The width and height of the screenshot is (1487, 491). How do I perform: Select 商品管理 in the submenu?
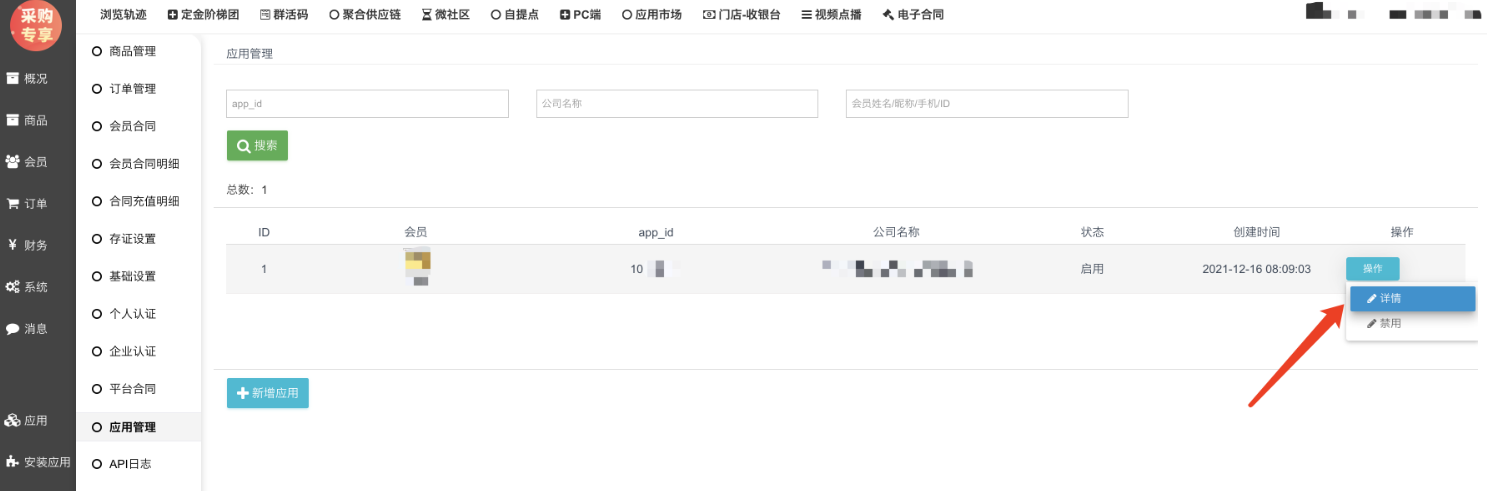(131, 51)
